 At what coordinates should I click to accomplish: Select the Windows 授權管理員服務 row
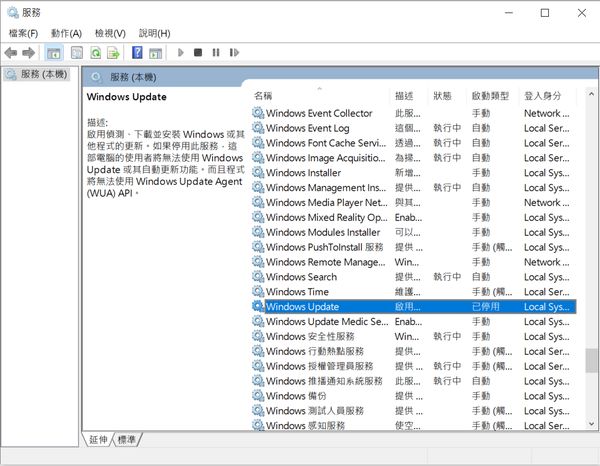point(414,366)
